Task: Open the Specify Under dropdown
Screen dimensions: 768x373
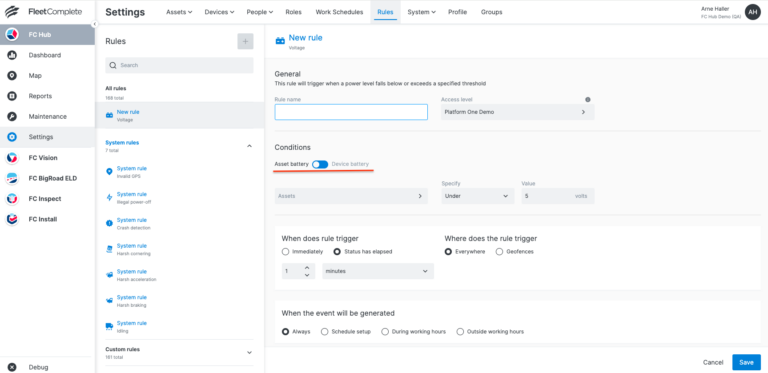Action: pyautogui.click(x=478, y=196)
